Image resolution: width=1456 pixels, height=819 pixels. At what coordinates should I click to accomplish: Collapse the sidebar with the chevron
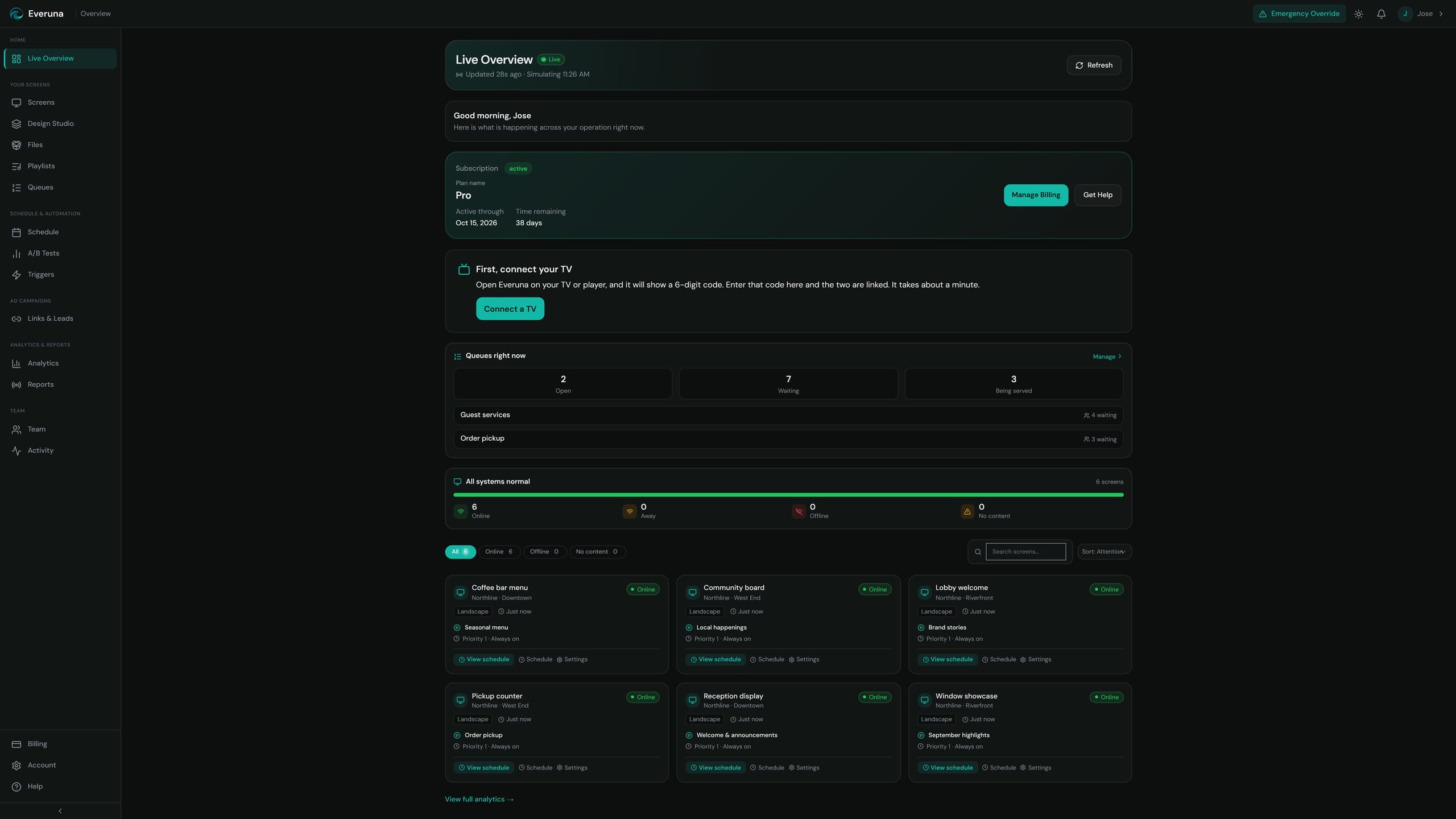point(60,811)
